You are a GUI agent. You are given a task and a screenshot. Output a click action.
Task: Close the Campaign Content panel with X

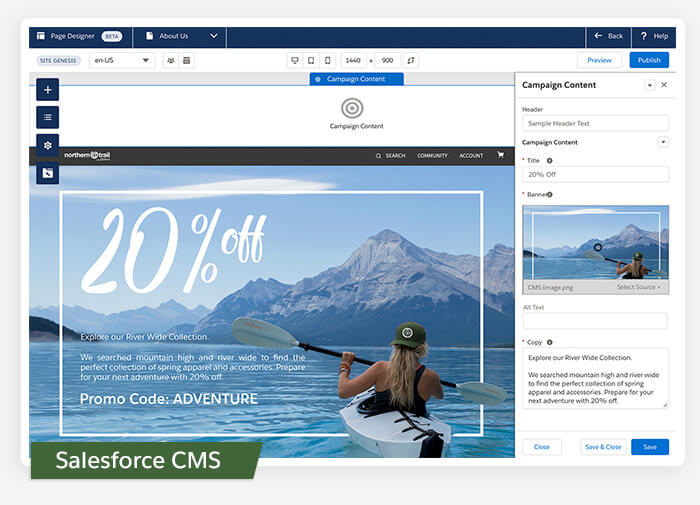coord(664,85)
